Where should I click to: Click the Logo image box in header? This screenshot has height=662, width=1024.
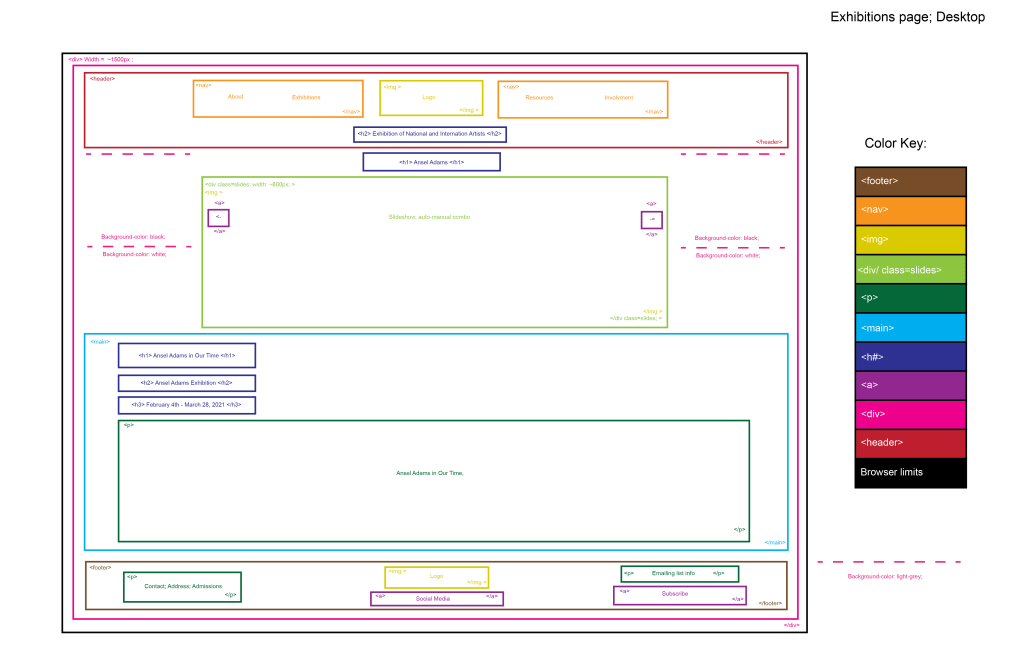click(431, 98)
